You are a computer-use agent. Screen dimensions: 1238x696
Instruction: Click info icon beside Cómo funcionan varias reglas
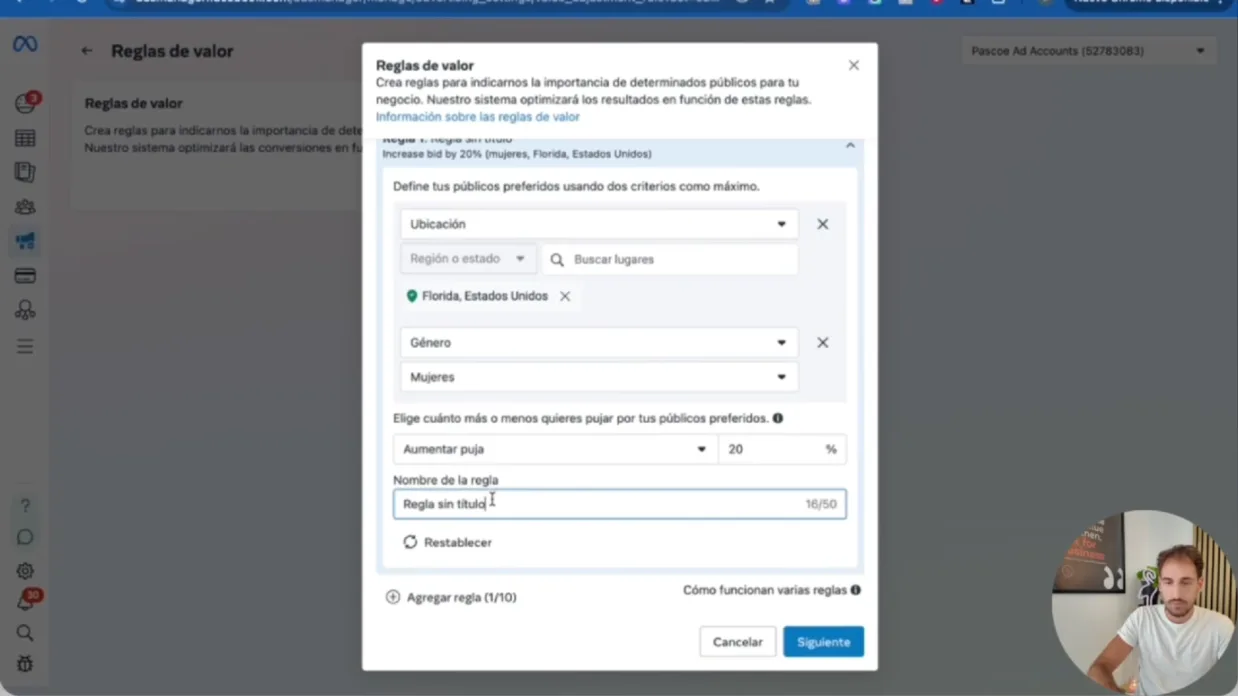pyautogui.click(x=856, y=590)
